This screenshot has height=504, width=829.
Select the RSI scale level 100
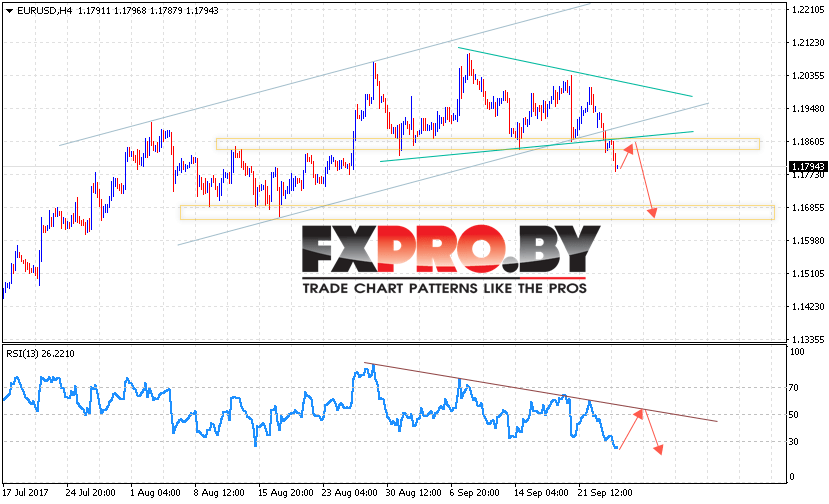[x=796, y=352]
